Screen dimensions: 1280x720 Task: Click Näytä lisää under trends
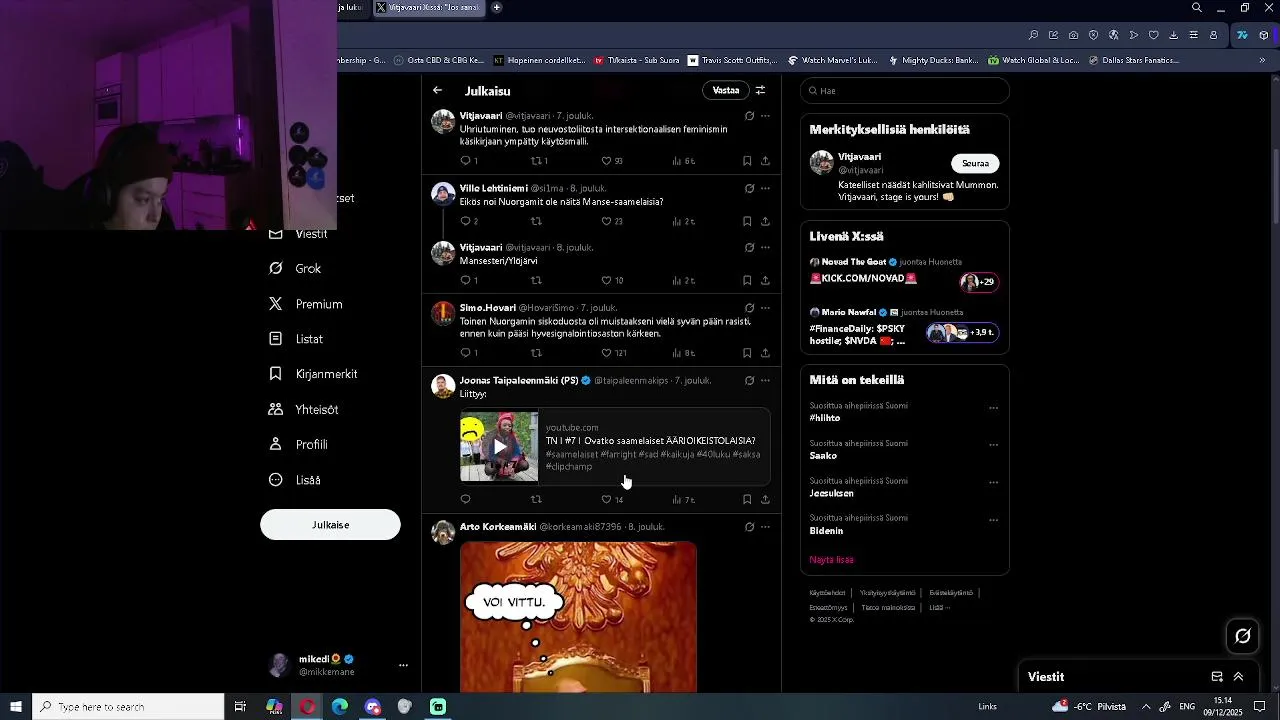coord(832,560)
